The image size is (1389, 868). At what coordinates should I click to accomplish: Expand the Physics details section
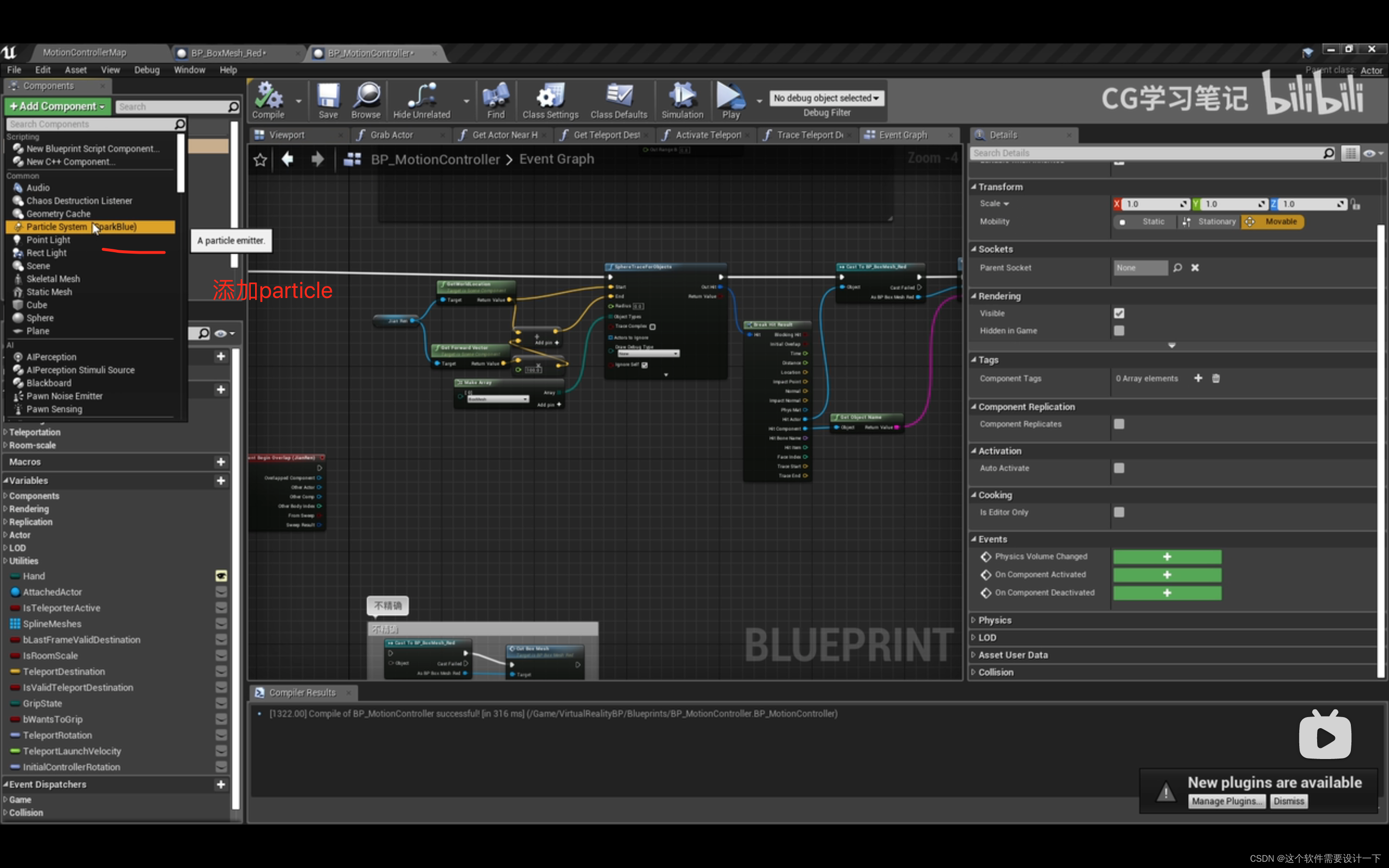pos(994,620)
